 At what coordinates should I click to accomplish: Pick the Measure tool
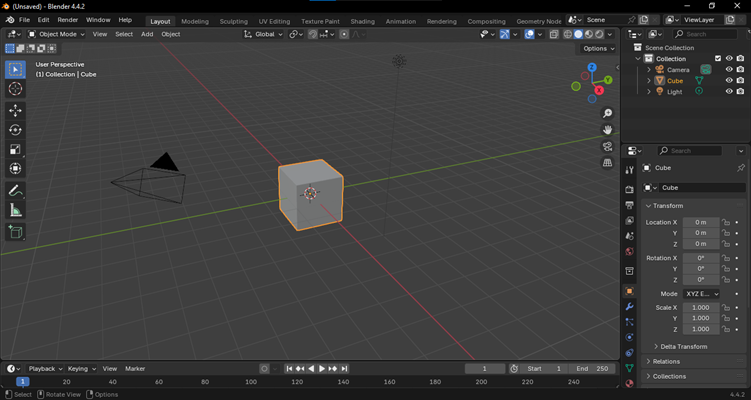(x=15, y=210)
